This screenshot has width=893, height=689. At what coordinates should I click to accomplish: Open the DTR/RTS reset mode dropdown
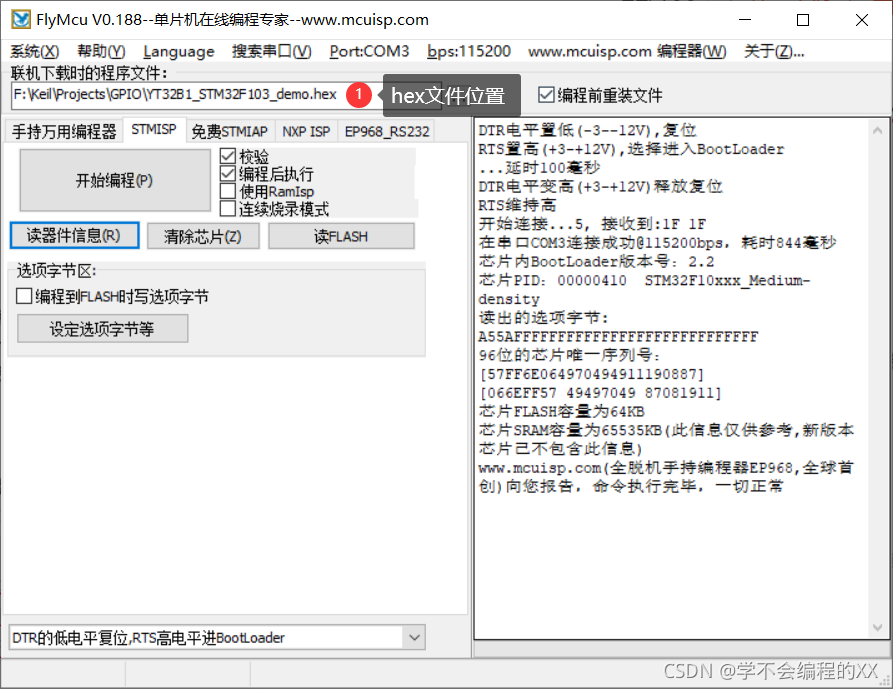(414, 637)
